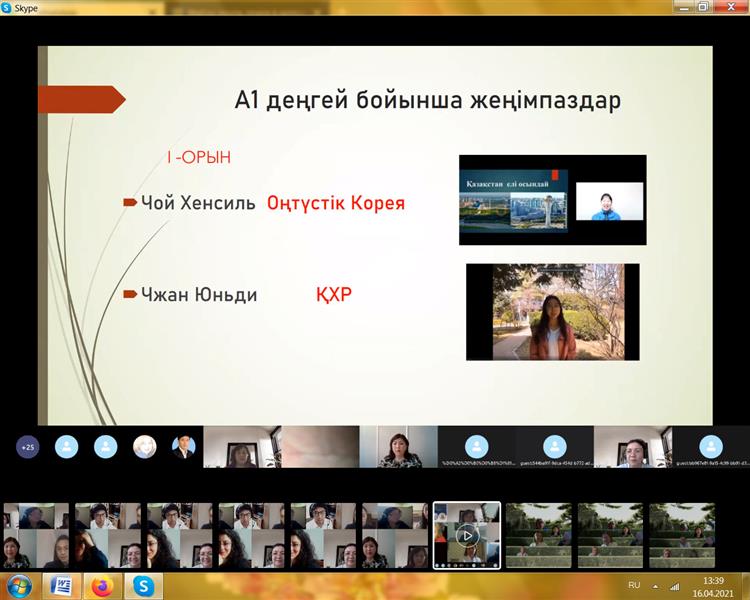Click the +25 more participants badge
Viewport: 750px width, 600px height.
[x=27, y=447]
